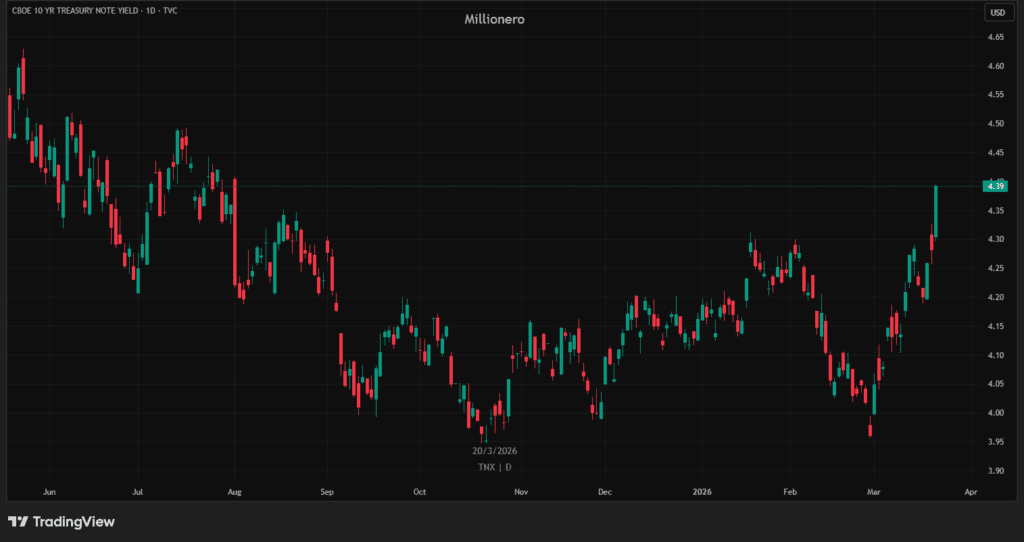The height and width of the screenshot is (542, 1024).
Task: Click the Mar label on the time axis
Action: point(875,492)
